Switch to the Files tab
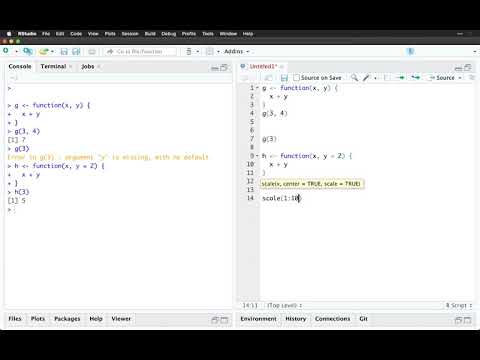Image resolution: width=480 pixels, height=360 pixels. click(15, 319)
